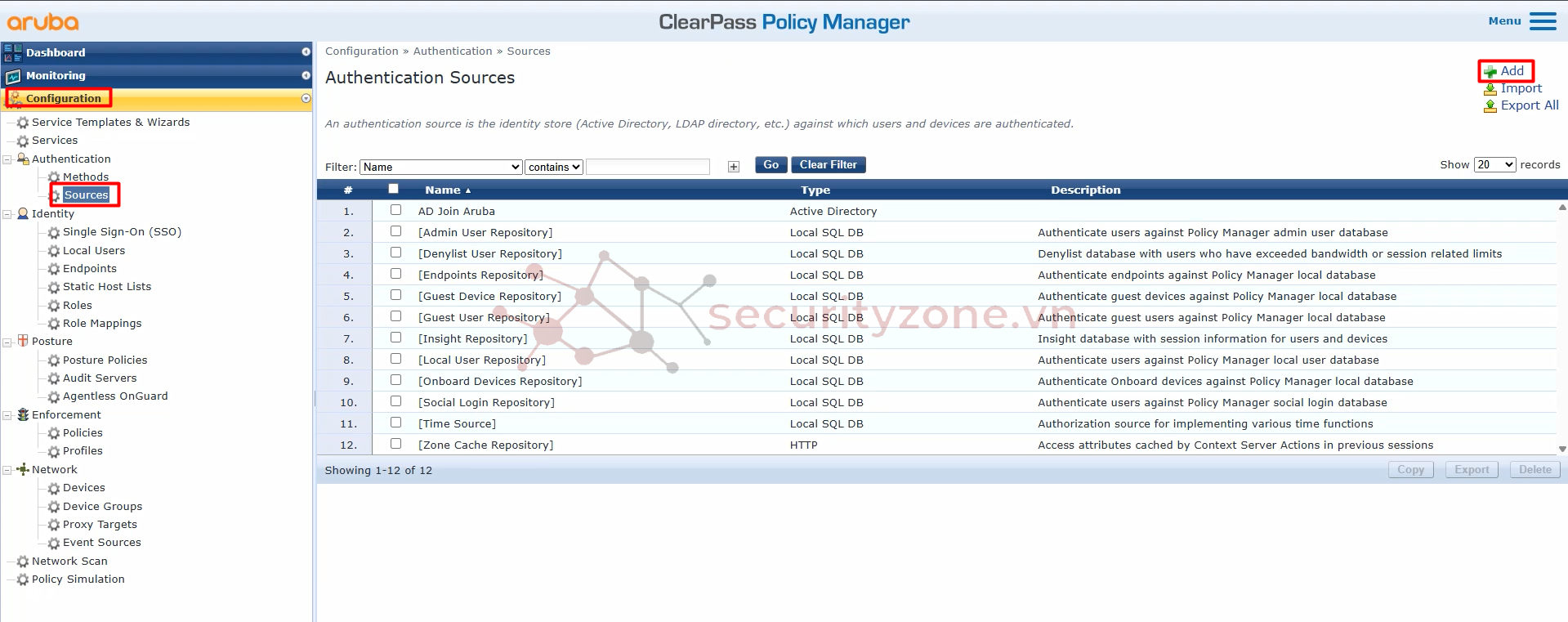Click the gear icon beside Devices
The image size is (1568, 622).
tap(54, 489)
